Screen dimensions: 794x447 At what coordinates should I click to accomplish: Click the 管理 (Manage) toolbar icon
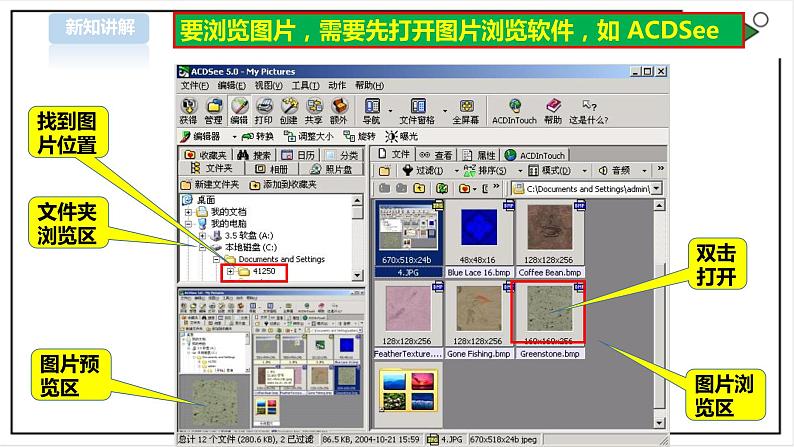click(214, 110)
